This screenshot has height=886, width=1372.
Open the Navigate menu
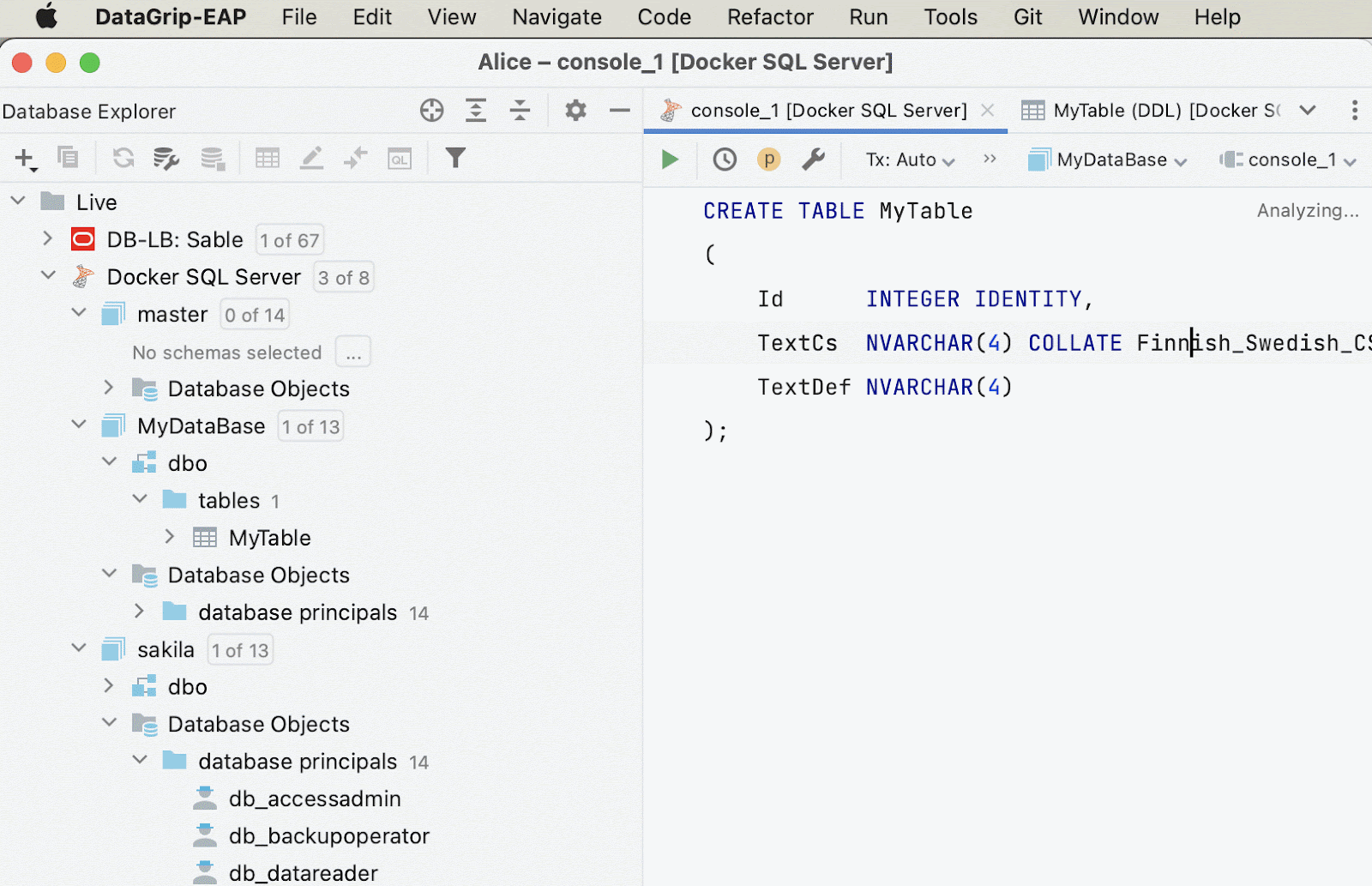(557, 17)
